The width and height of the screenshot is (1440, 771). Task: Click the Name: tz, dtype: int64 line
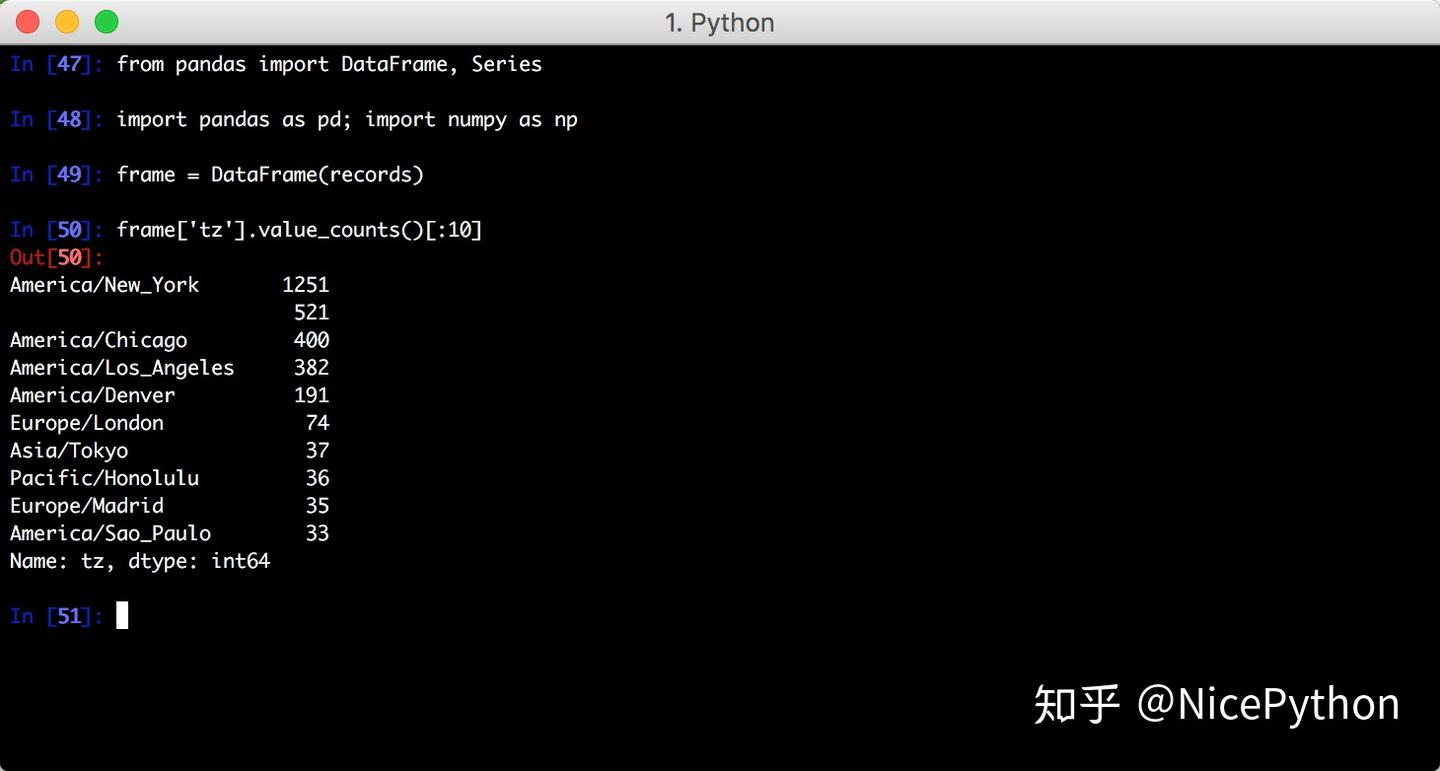coord(138,561)
